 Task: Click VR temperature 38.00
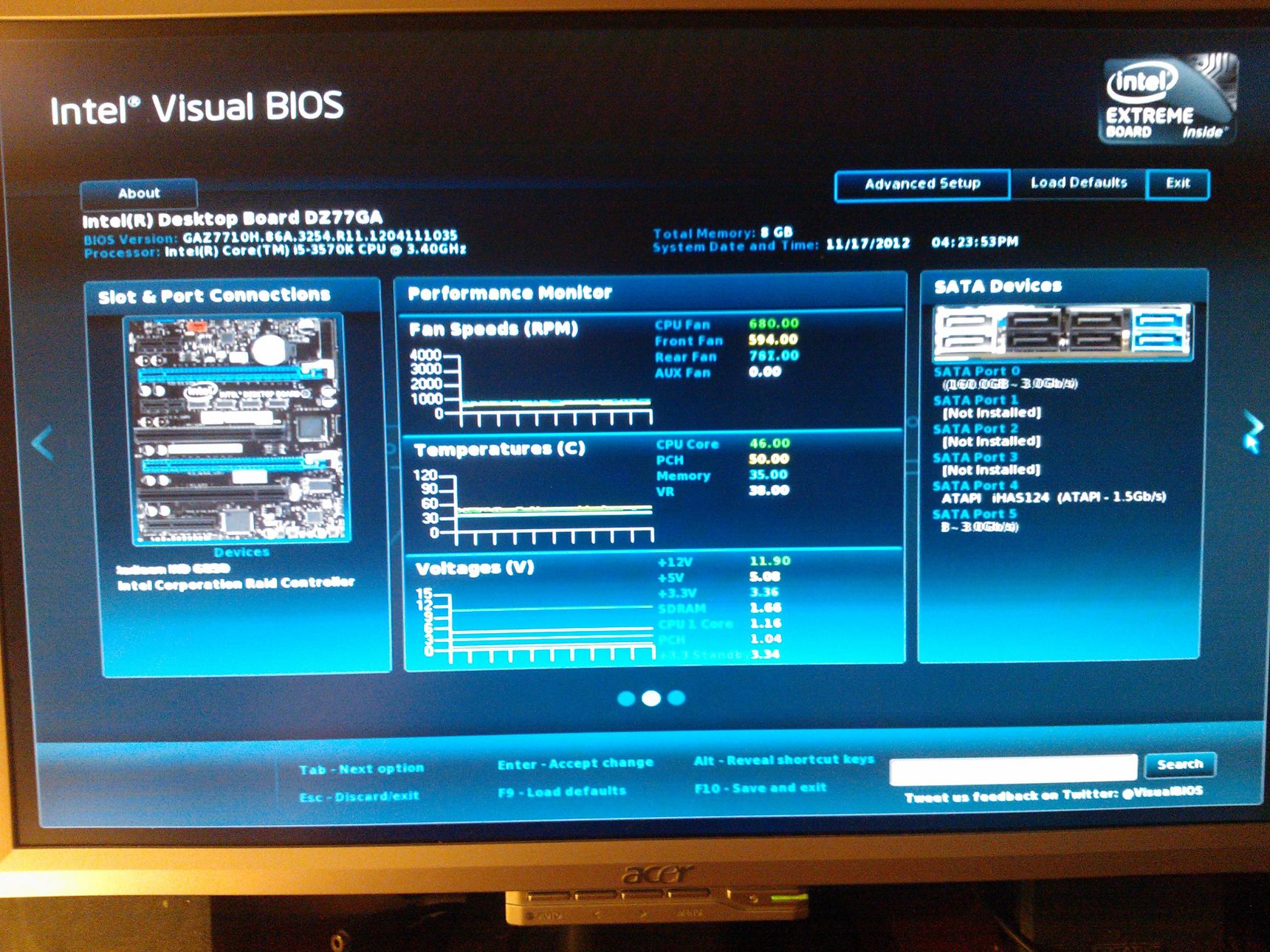[769, 490]
